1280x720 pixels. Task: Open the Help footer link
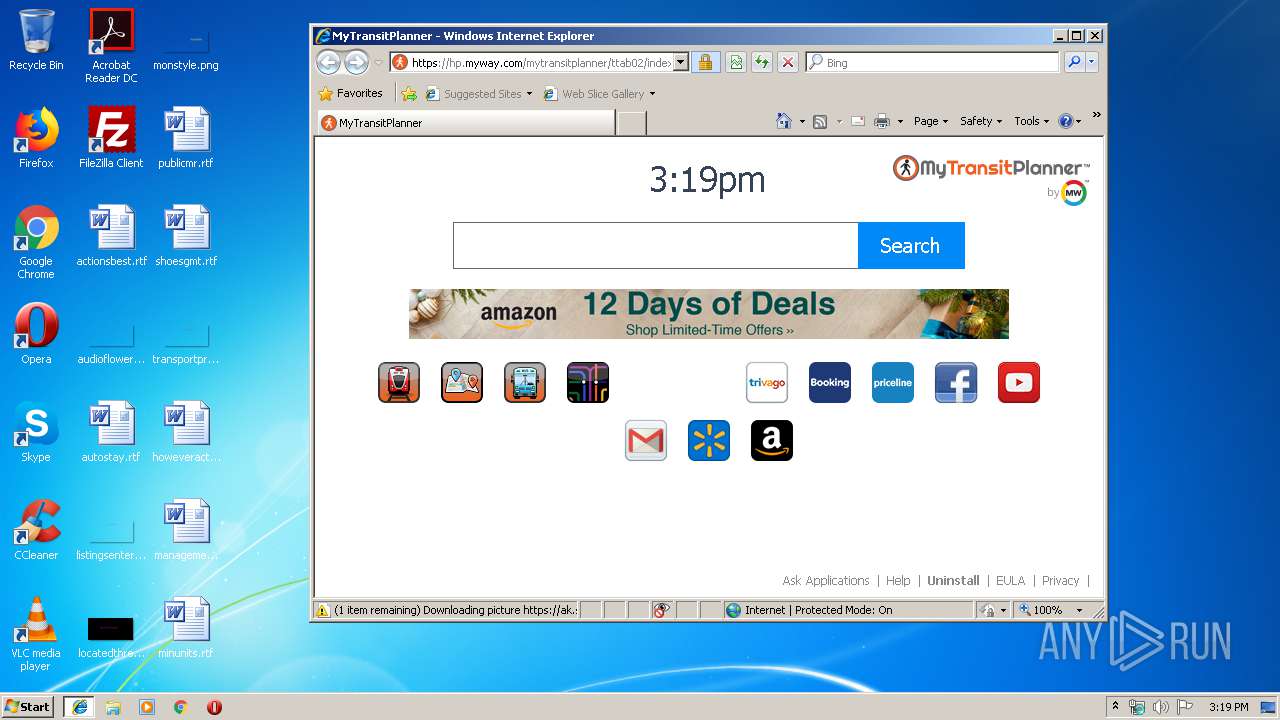pos(898,580)
